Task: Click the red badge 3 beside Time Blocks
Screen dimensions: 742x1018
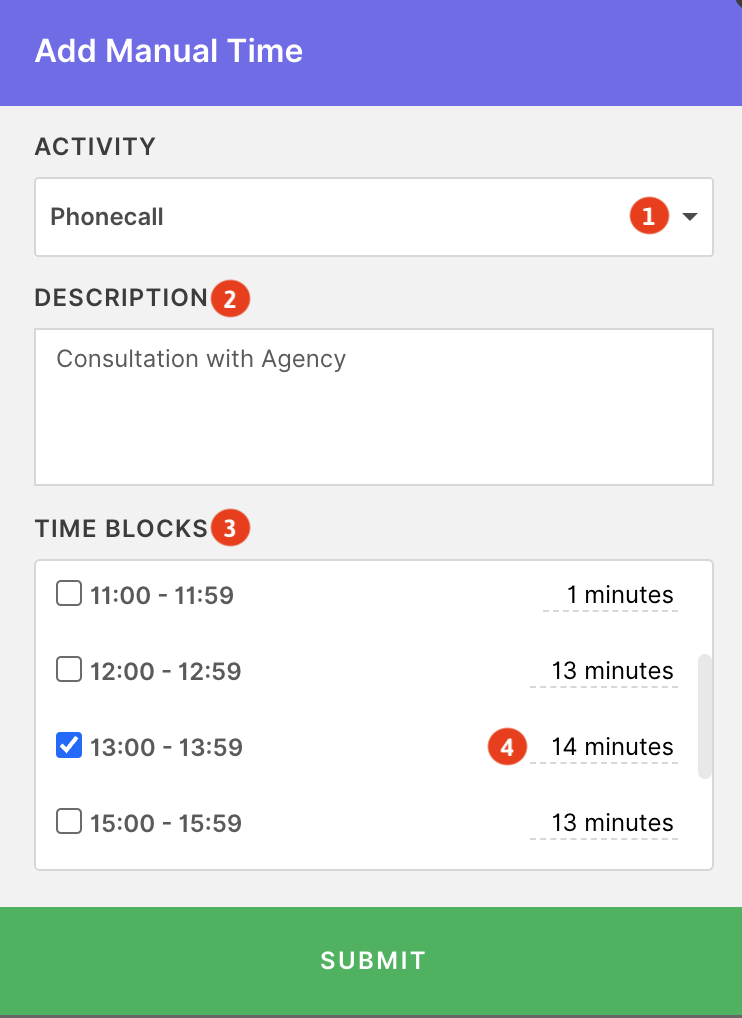Action: click(230, 528)
